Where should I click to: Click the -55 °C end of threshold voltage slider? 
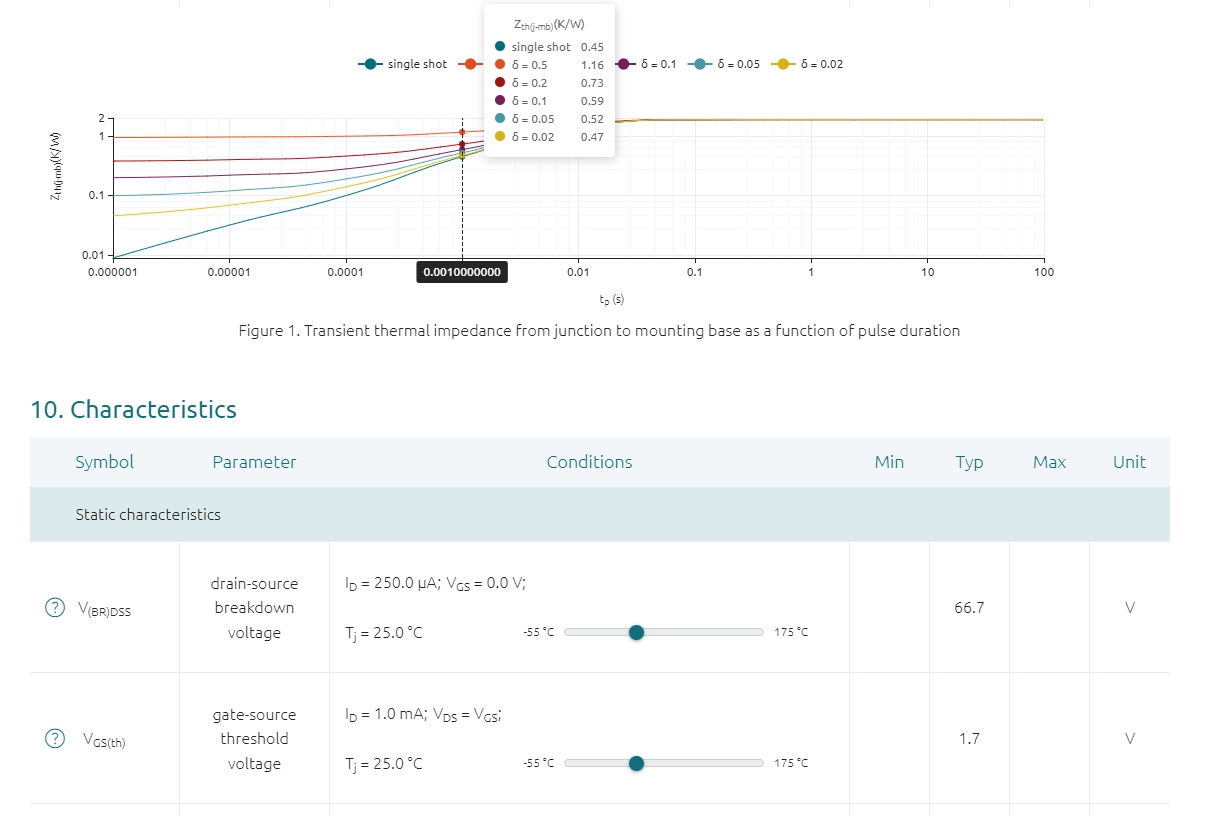[538, 763]
